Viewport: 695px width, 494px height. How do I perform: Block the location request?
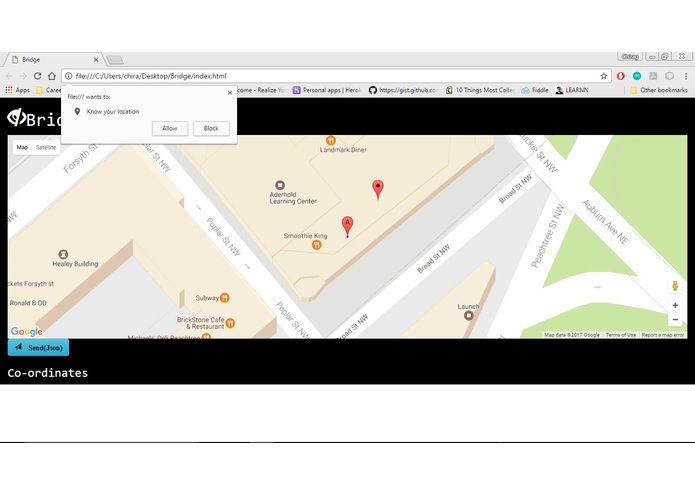211,128
